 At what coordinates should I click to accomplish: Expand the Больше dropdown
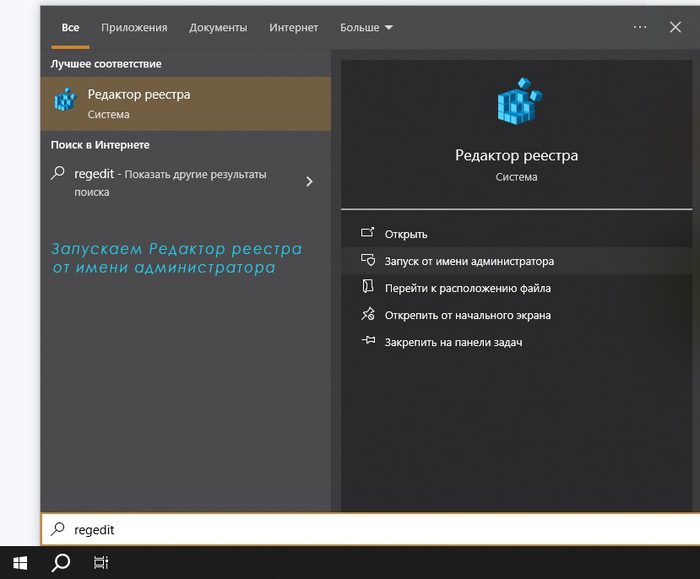point(366,28)
